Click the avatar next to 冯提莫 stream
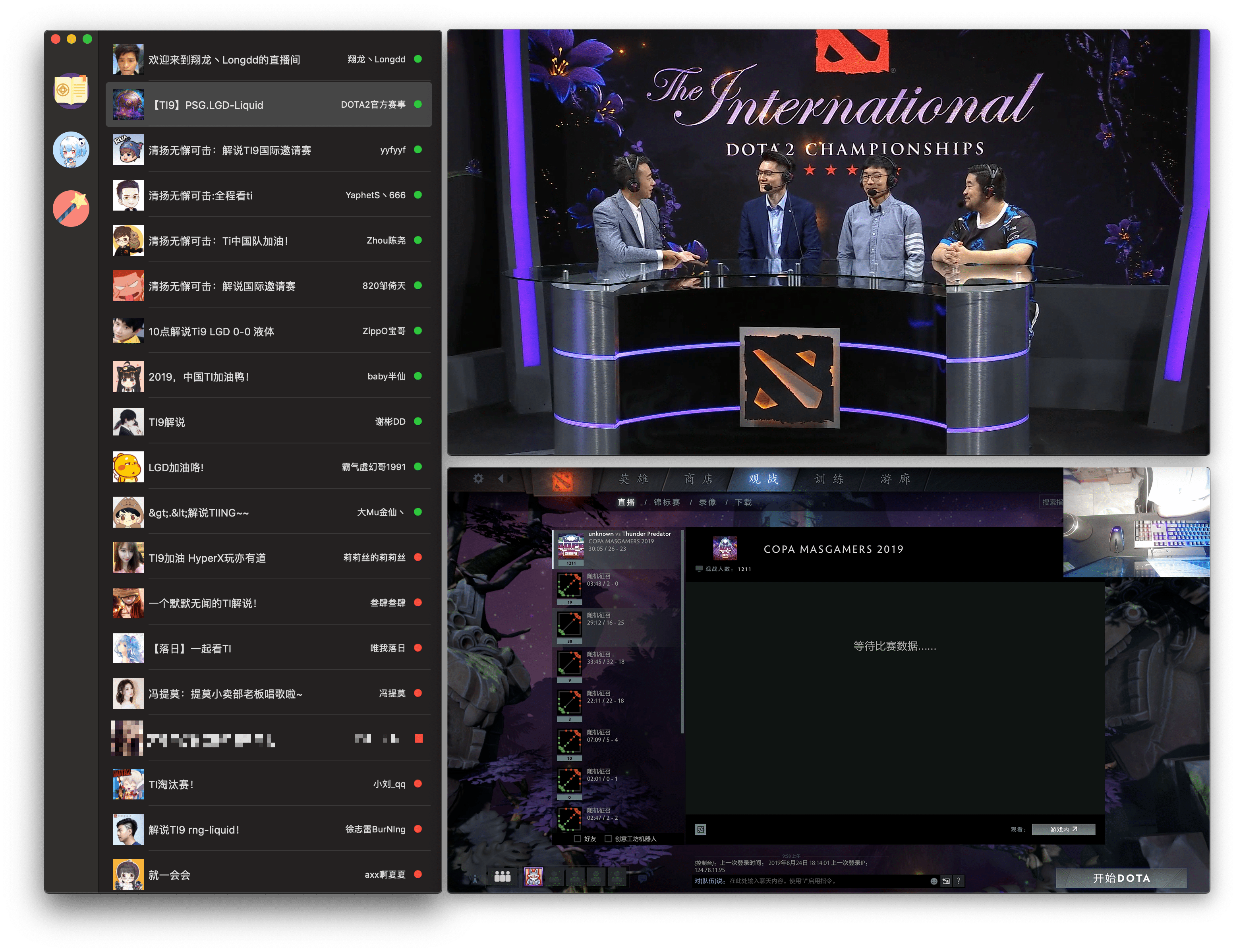The width and height of the screenshot is (1237, 952). point(128,694)
